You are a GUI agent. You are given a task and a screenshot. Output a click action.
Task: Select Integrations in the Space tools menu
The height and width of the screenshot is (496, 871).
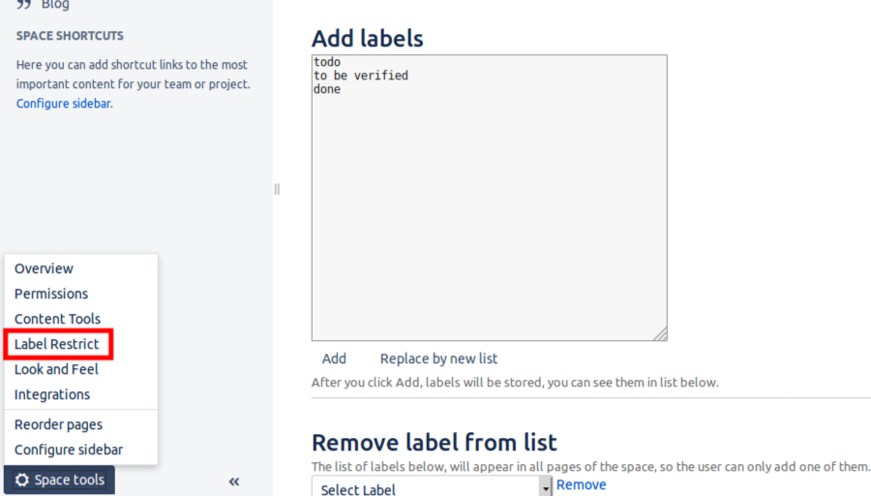[x=52, y=394]
